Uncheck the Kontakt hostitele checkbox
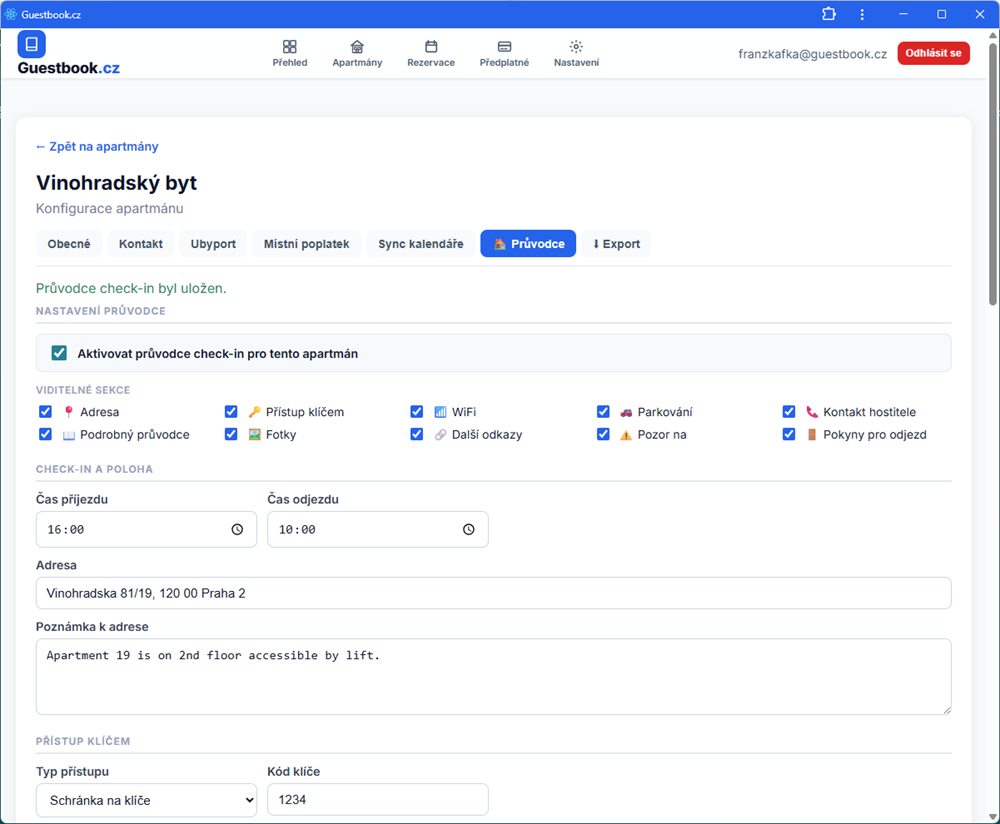Viewport: 1000px width, 824px height. 789,411
